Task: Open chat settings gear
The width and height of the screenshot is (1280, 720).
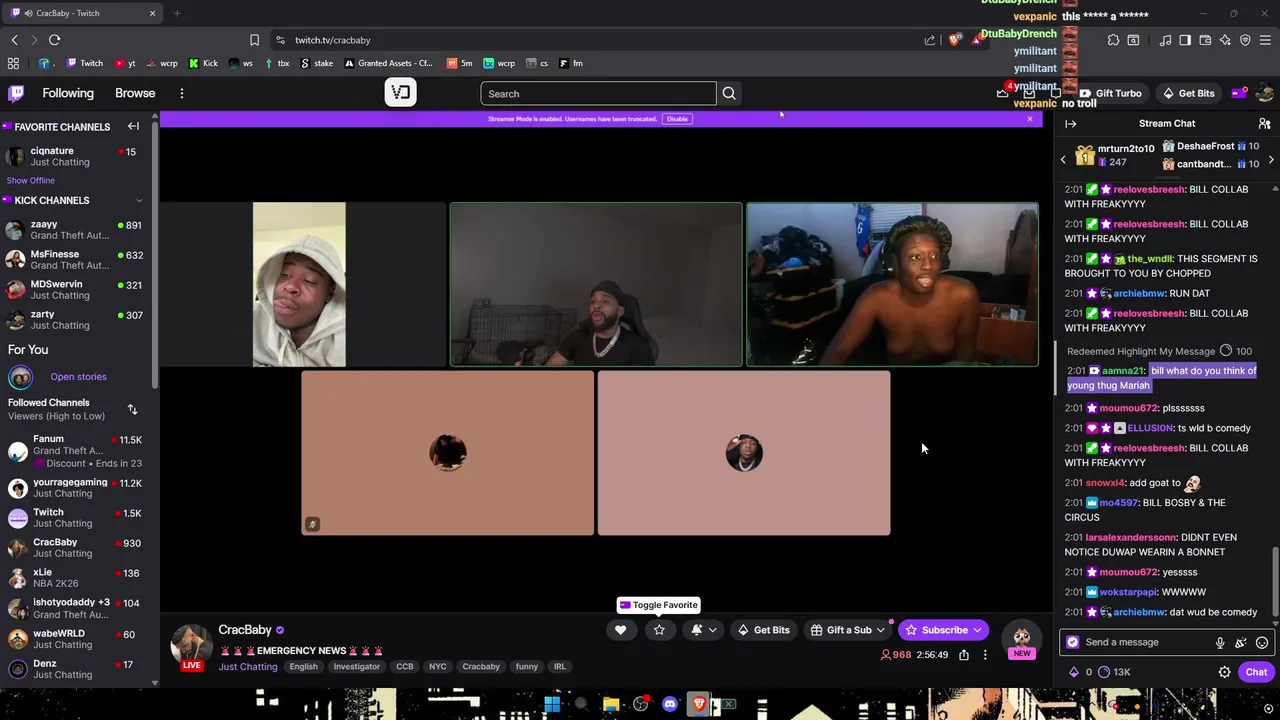Action: (1224, 672)
